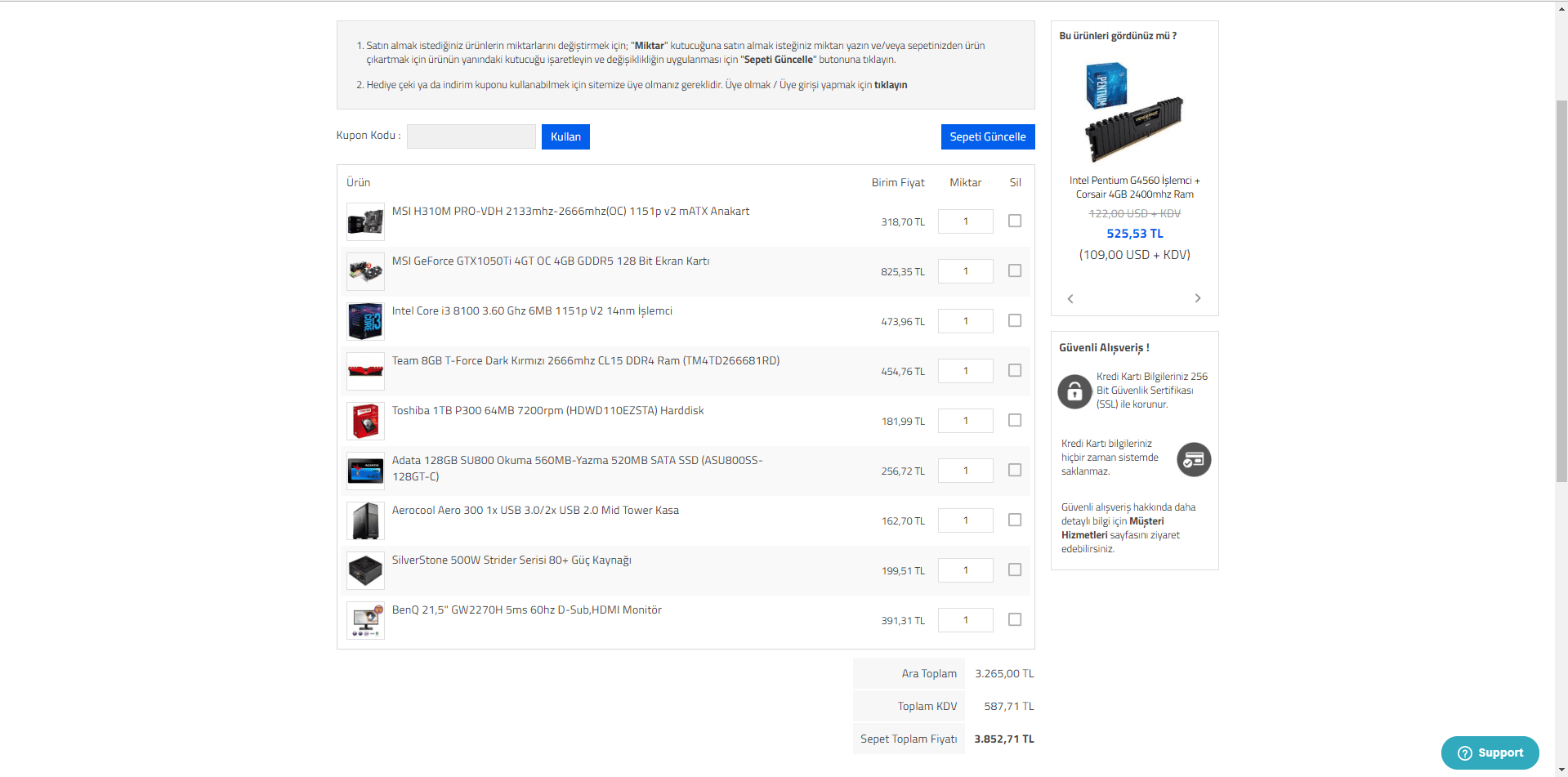Screen dimensions: 1568x777
Task: Tick the delete checkbox for MSI H310M motherboard
Action: click(1015, 221)
